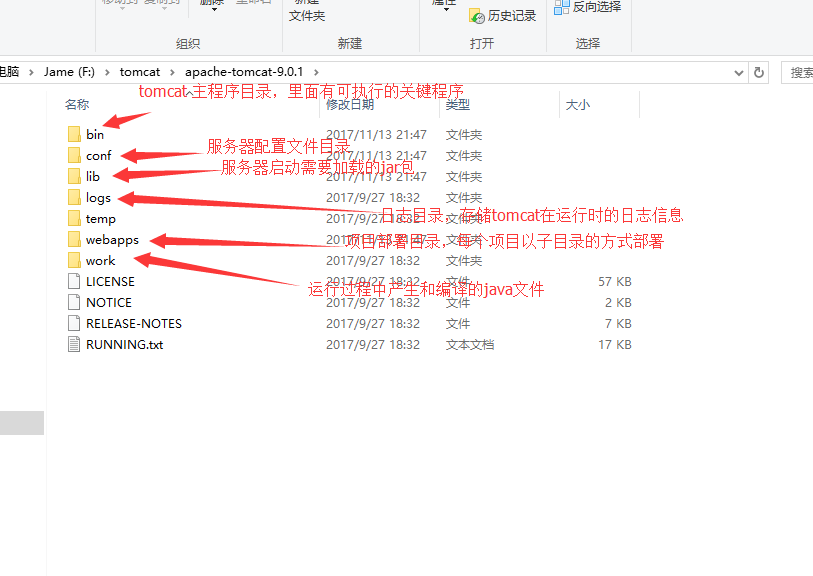
Task: Click the NOTICE file icon
Action: (x=74, y=302)
